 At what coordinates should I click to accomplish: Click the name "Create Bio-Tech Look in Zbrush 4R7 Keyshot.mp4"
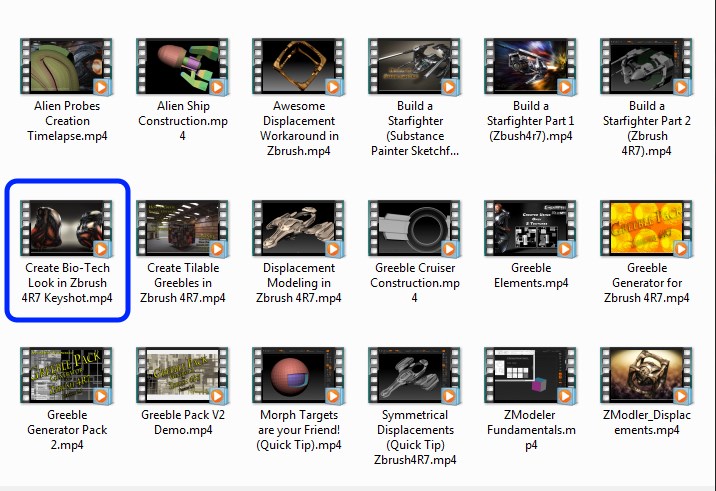click(67, 283)
